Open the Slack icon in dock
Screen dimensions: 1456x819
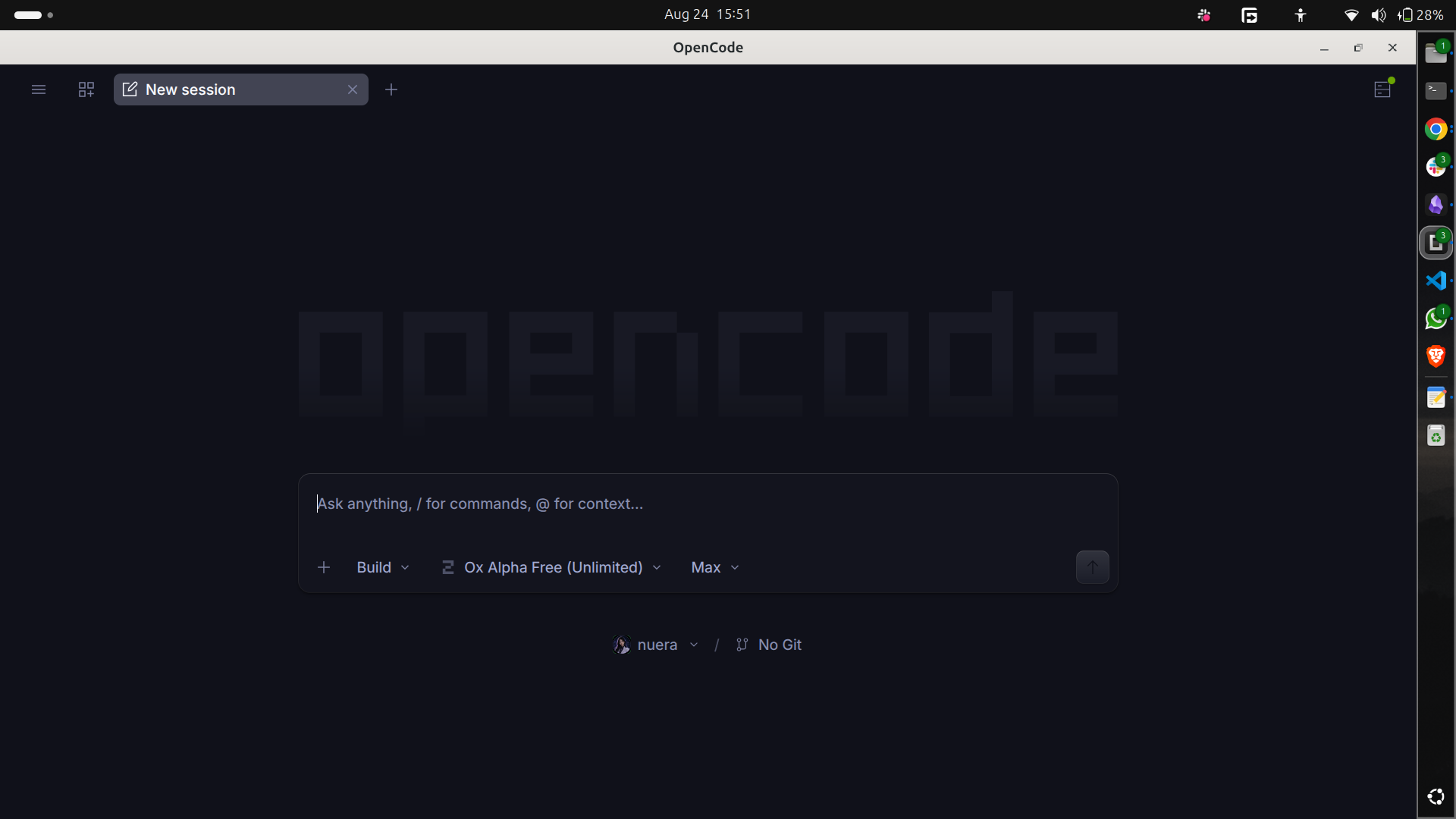tap(1436, 167)
